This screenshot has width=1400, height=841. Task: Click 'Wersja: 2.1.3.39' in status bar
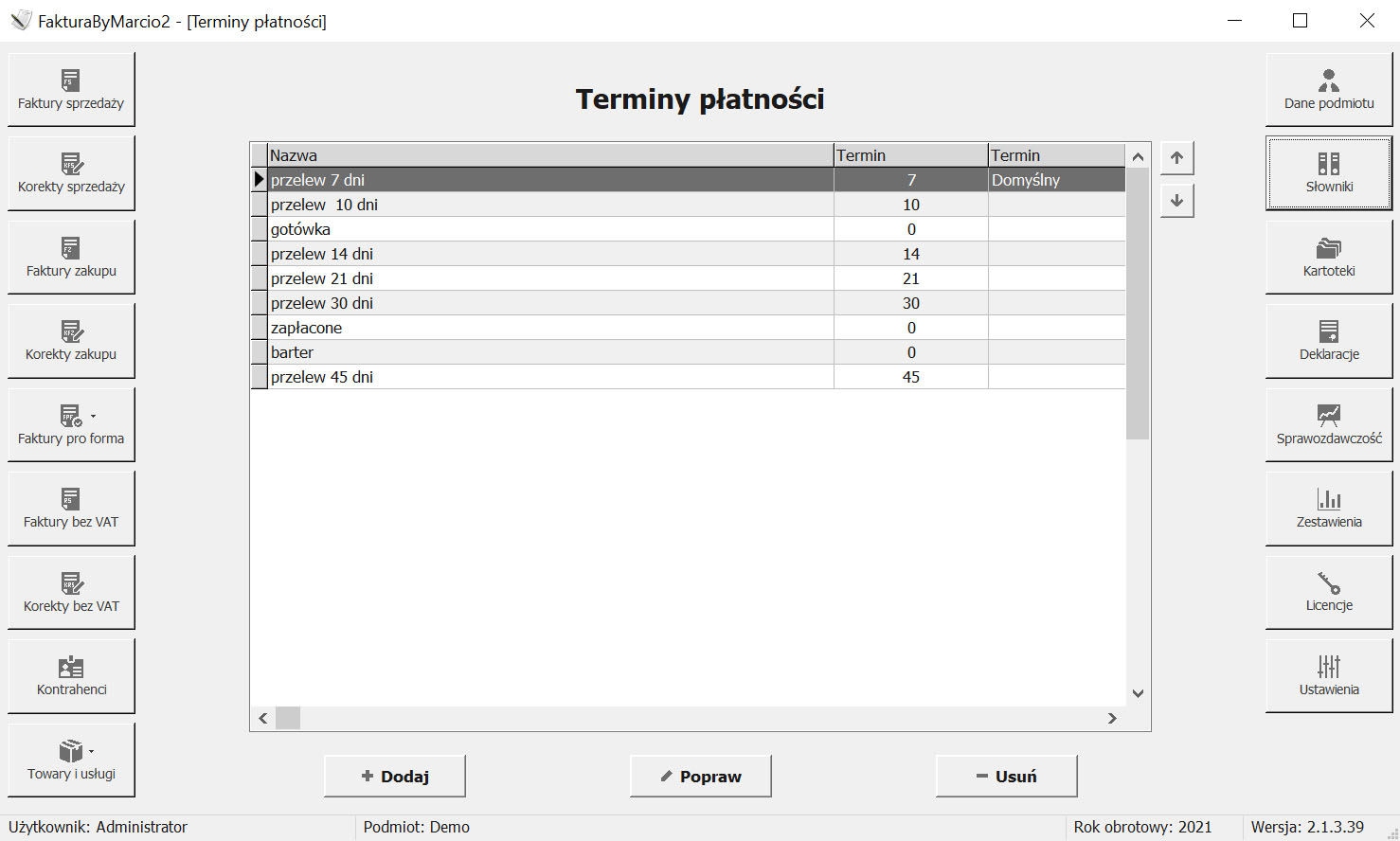[x=1307, y=827]
